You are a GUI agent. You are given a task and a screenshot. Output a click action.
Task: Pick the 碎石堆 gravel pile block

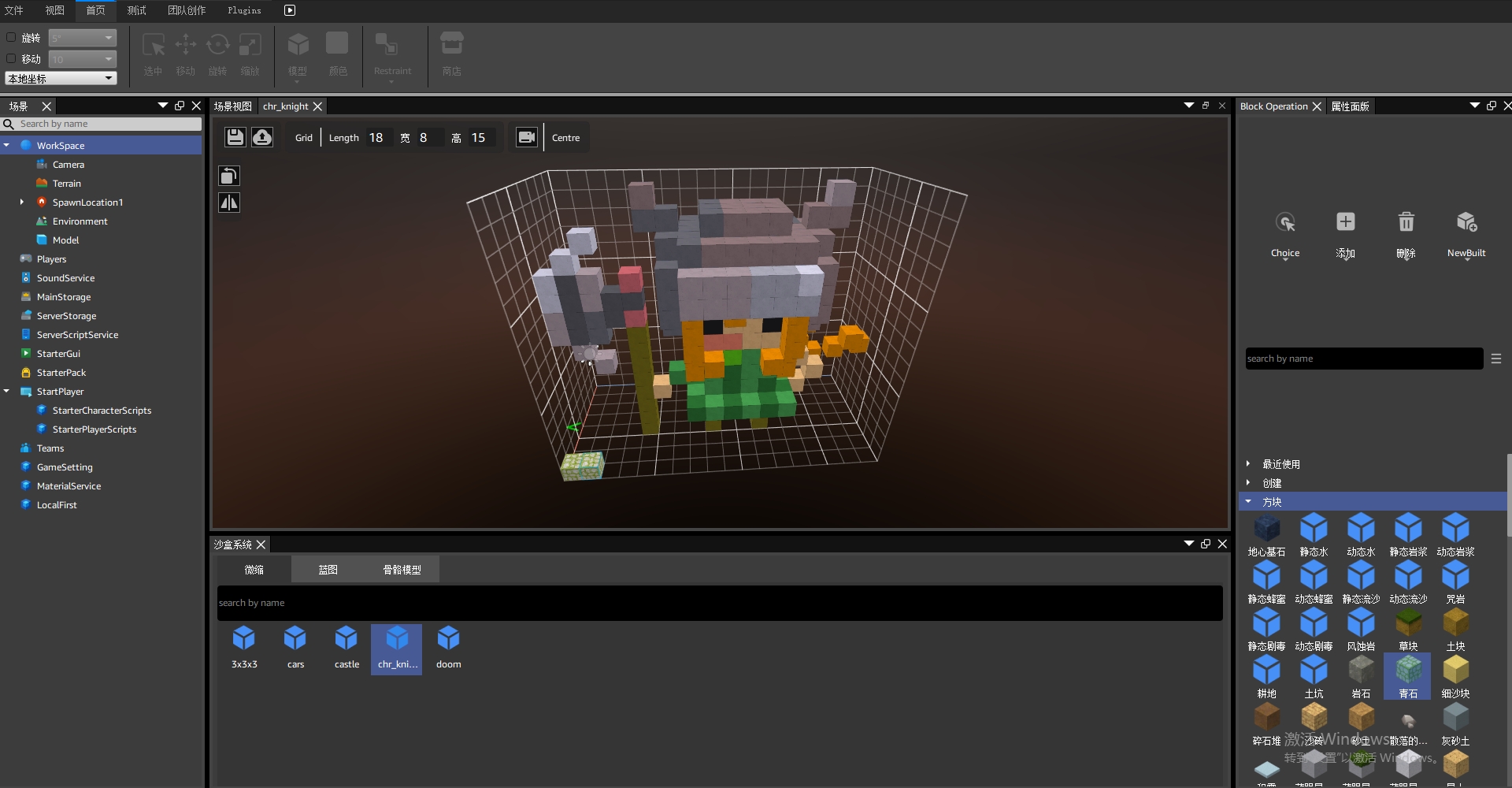pos(1266,724)
